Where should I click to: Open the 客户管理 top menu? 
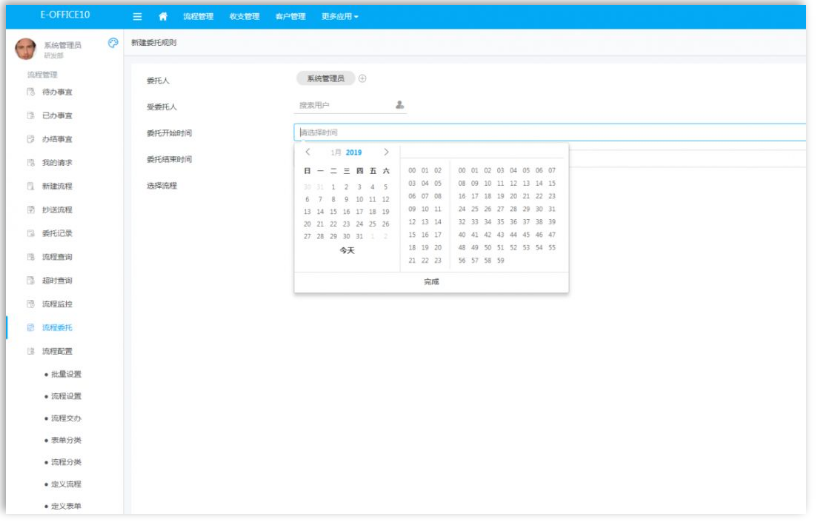(x=290, y=17)
